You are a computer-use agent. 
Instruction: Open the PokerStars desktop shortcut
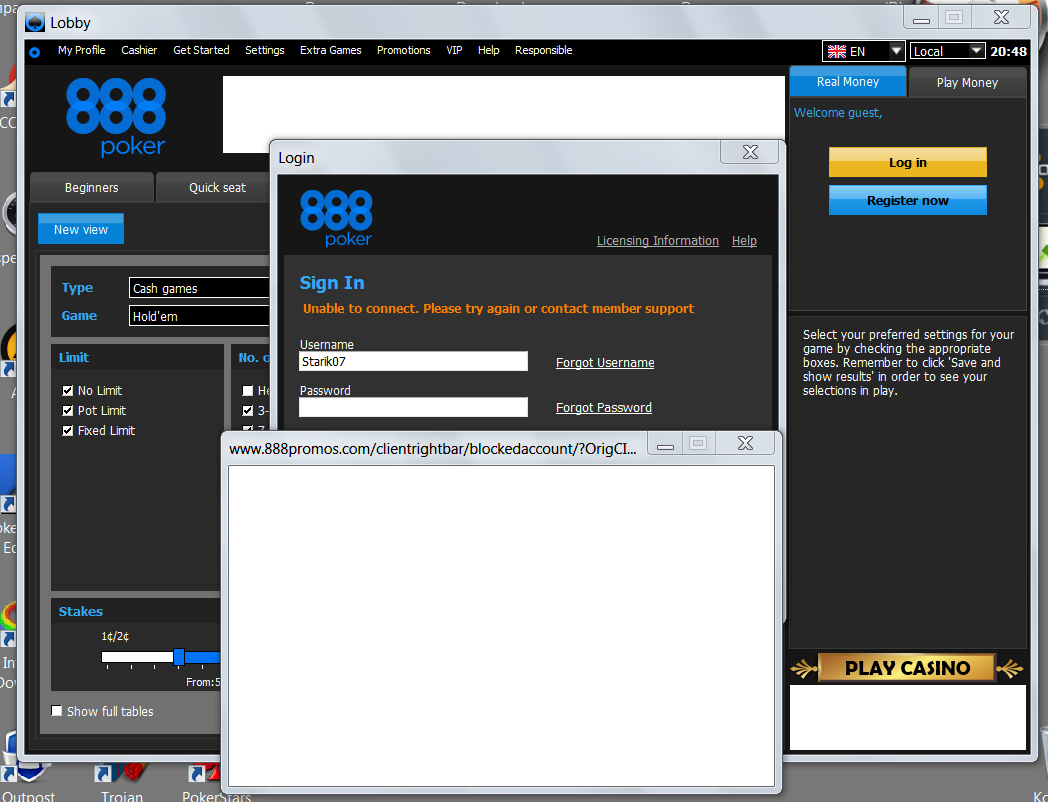click(x=215, y=785)
